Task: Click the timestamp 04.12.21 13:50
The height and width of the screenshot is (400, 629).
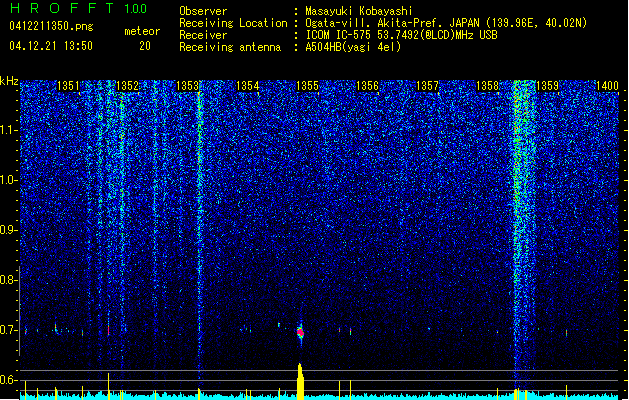Action: [51, 46]
